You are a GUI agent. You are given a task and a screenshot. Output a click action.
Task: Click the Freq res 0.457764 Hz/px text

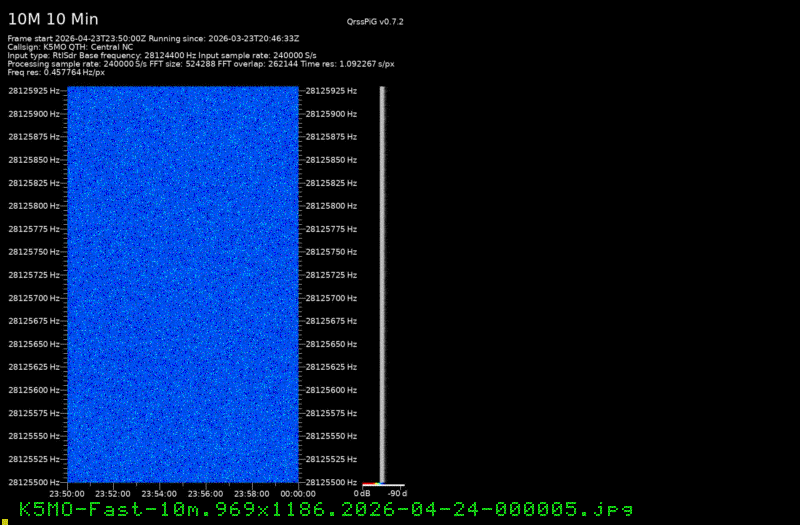(x=56, y=72)
